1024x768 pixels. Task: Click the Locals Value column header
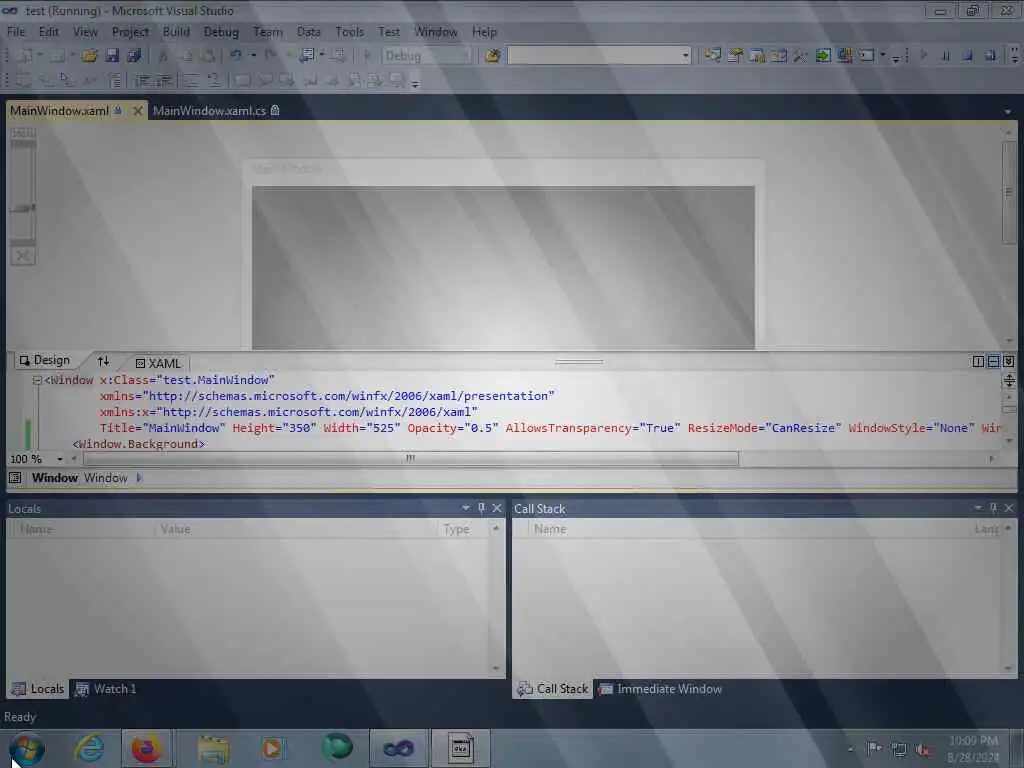coord(296,529)
